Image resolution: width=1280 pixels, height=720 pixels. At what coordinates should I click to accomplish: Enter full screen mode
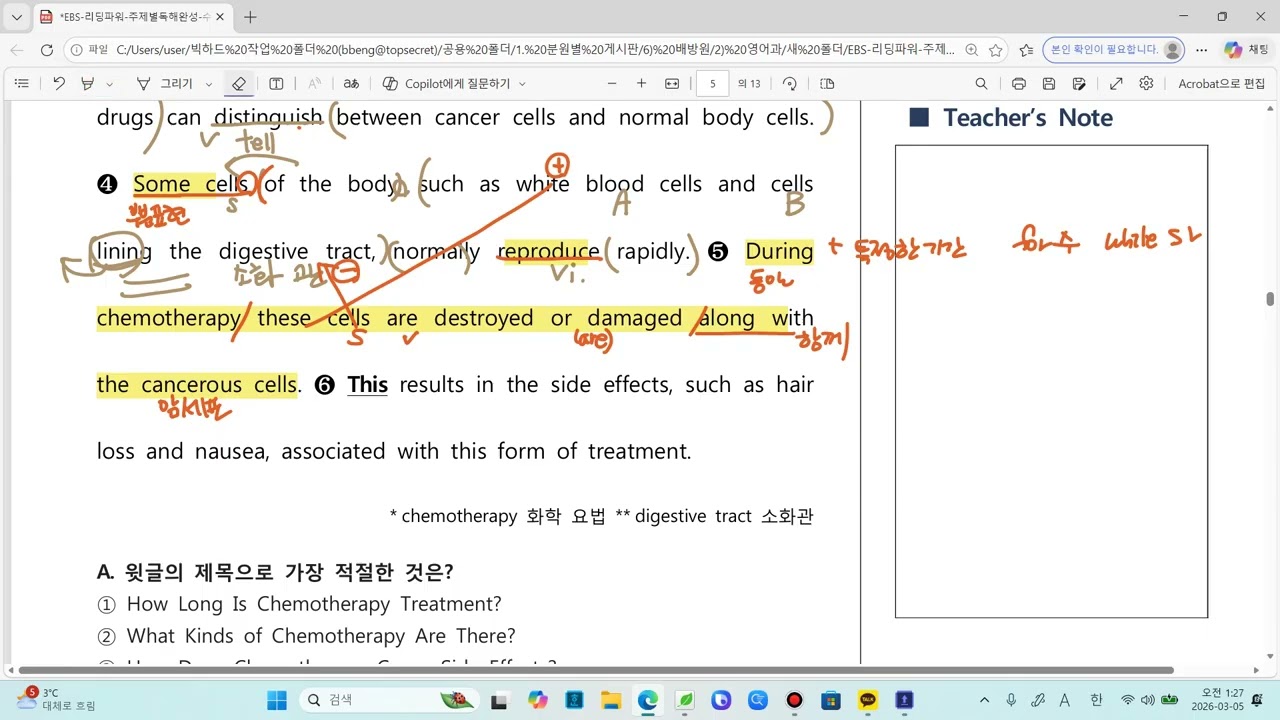(x=1116, y=84)
